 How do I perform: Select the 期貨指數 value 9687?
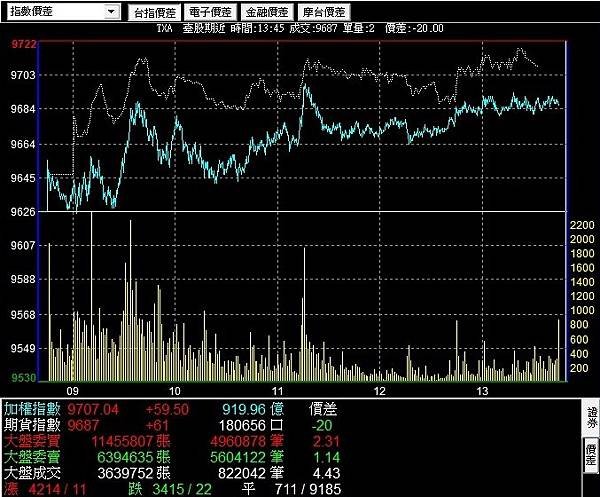point(83,425)
